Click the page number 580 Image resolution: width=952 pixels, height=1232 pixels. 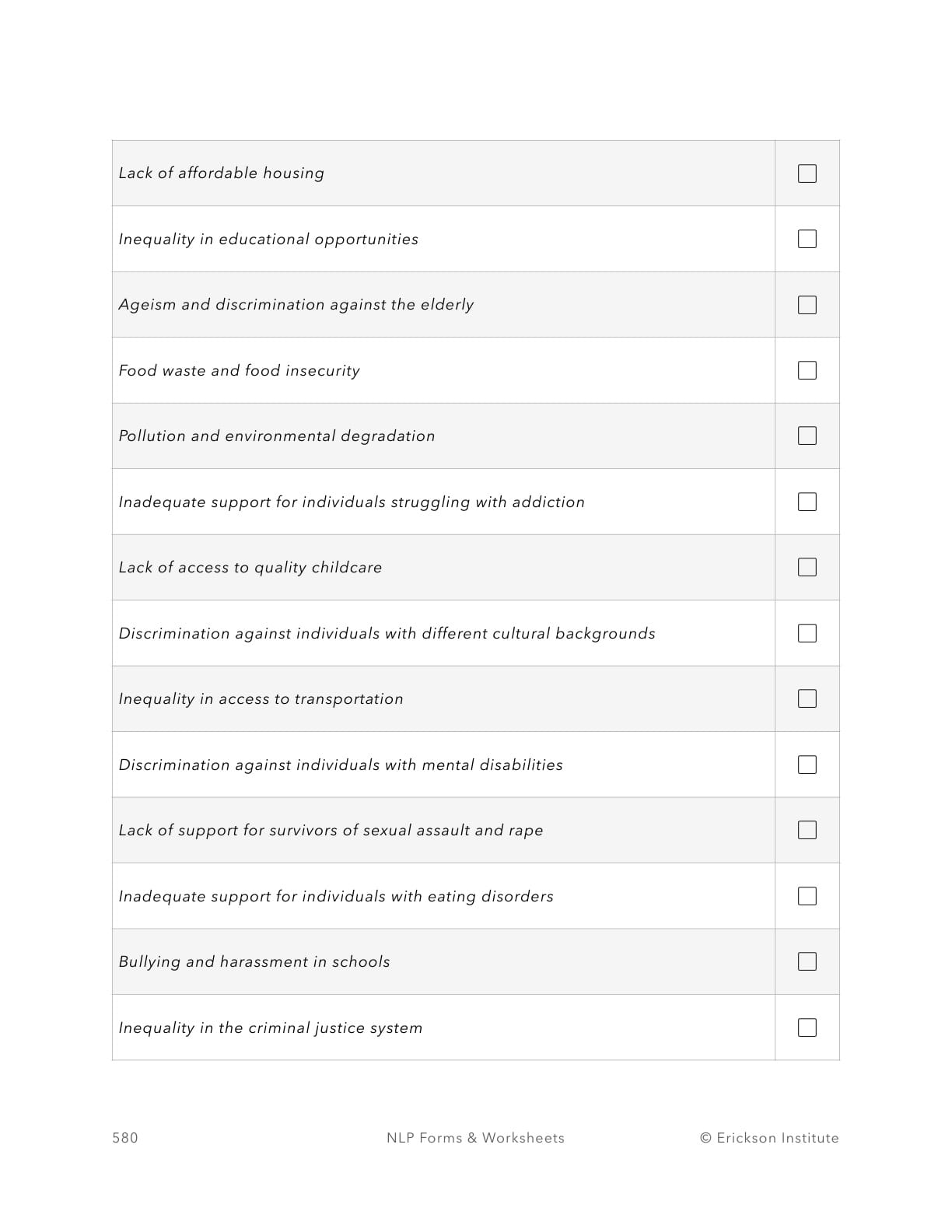tap(125, 1138)
